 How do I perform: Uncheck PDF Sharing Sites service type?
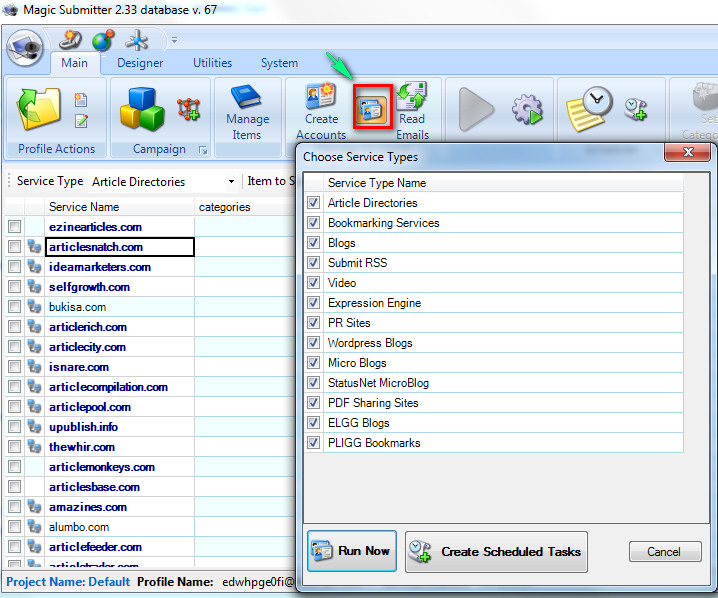pyautogui.click(x=314, y=402)
